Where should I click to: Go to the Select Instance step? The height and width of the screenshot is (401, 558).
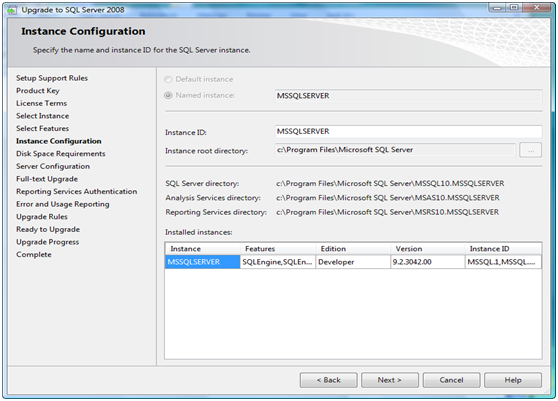point(42,116)
